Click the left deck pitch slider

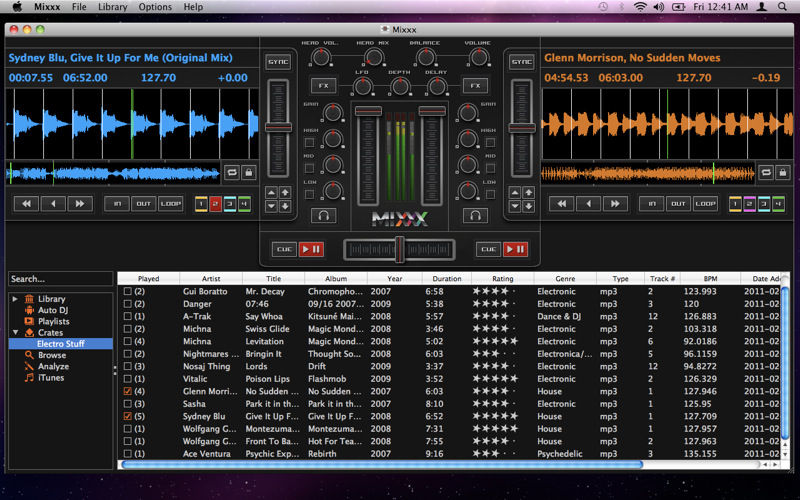(x=278, y=128)
